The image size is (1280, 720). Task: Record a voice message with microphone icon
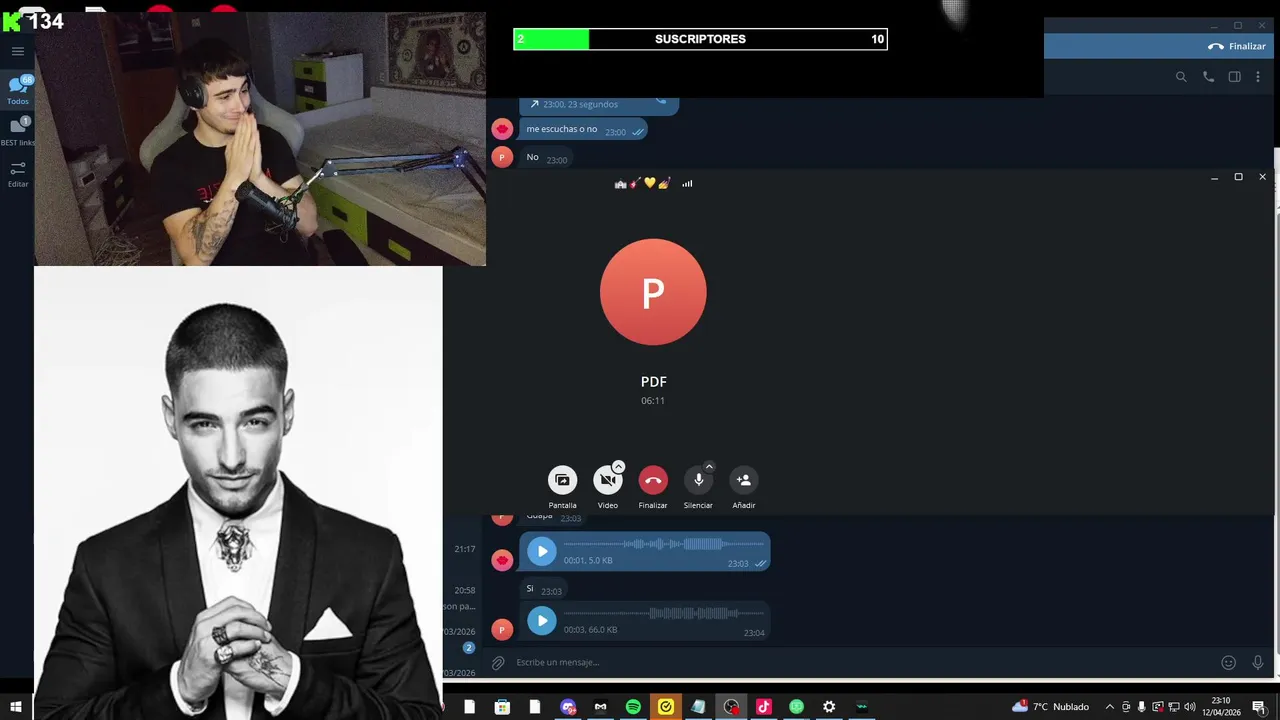click(x=1258, y=662)
